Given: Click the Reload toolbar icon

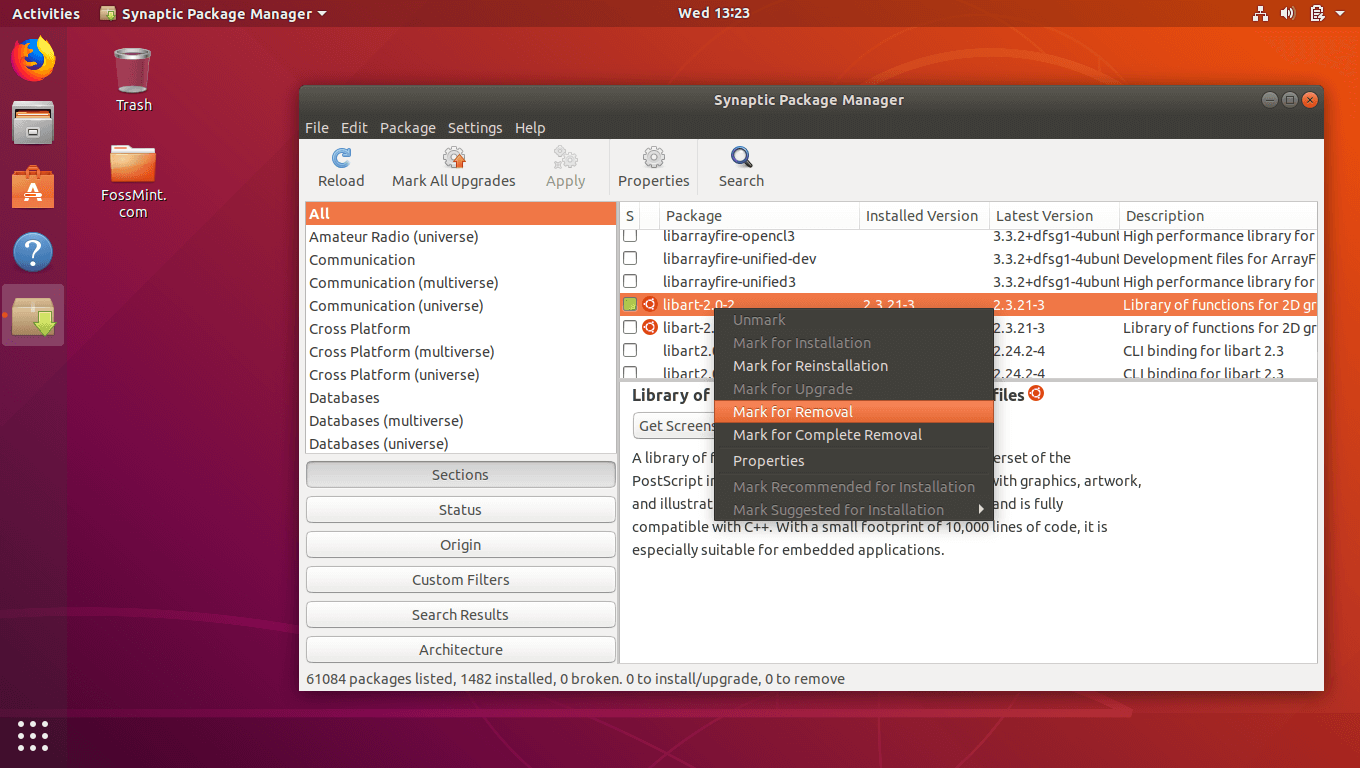Looking at the screenshot, I should (341, 157).
